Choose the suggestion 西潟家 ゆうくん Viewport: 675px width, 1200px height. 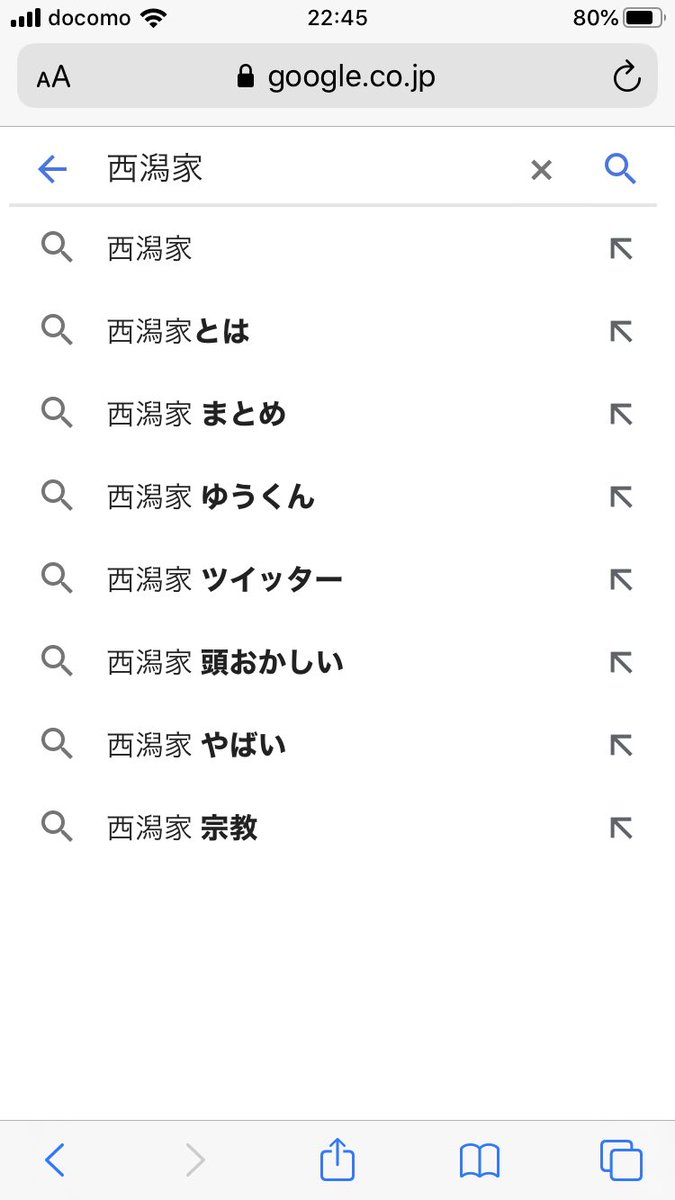(337, 496)
